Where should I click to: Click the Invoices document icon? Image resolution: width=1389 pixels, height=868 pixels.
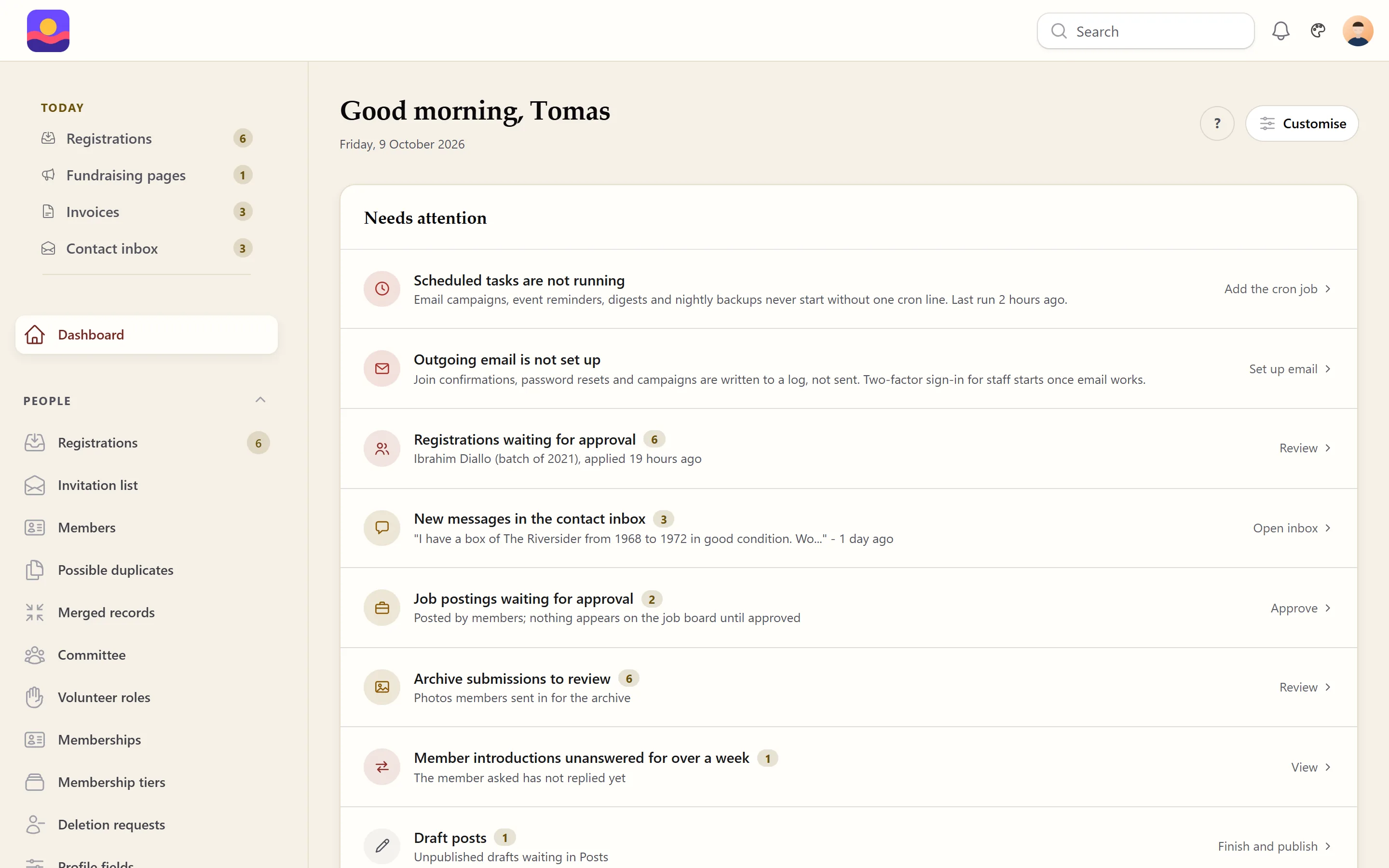coord(48,211)
